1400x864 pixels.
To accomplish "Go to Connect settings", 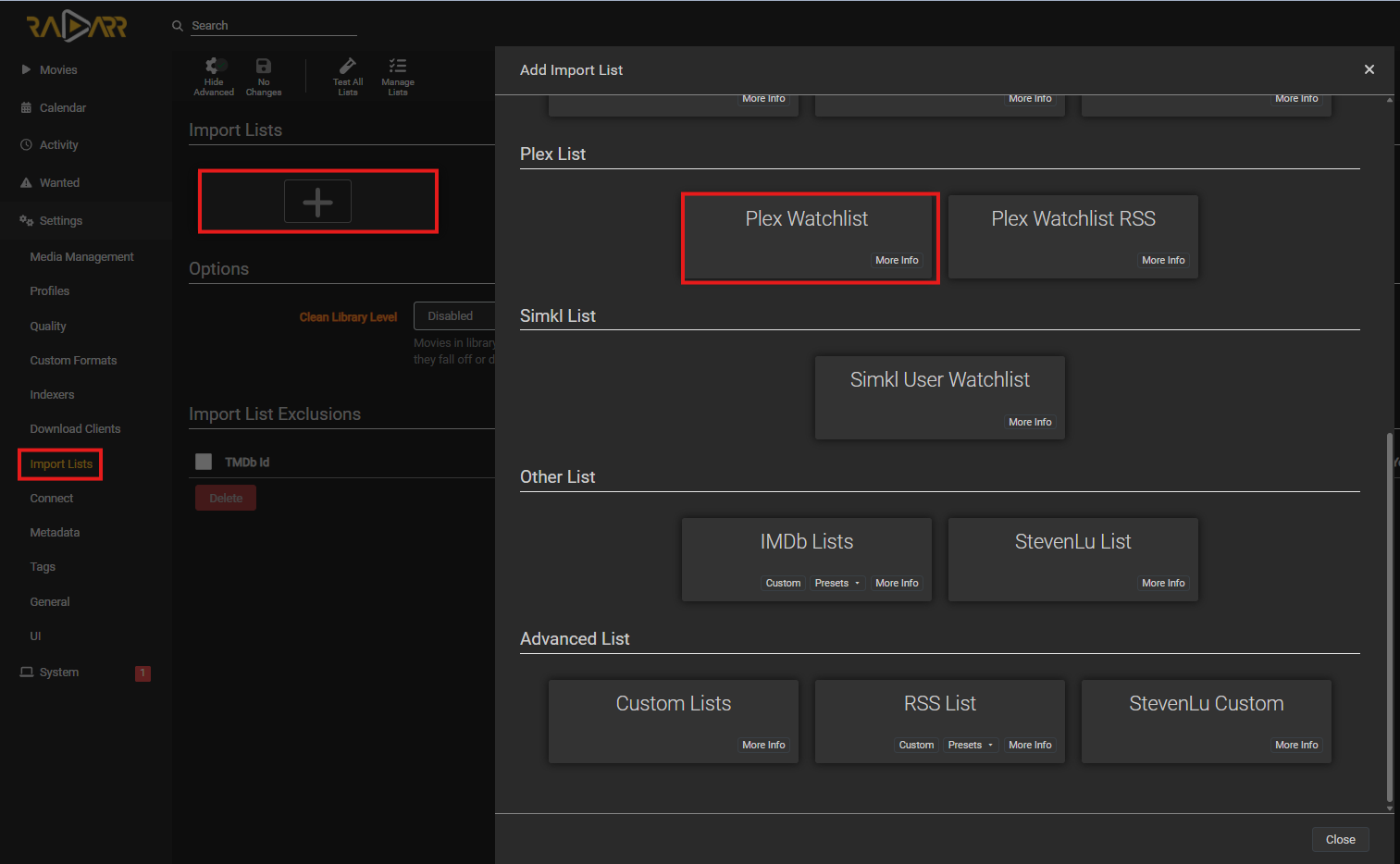I will 52,499.
